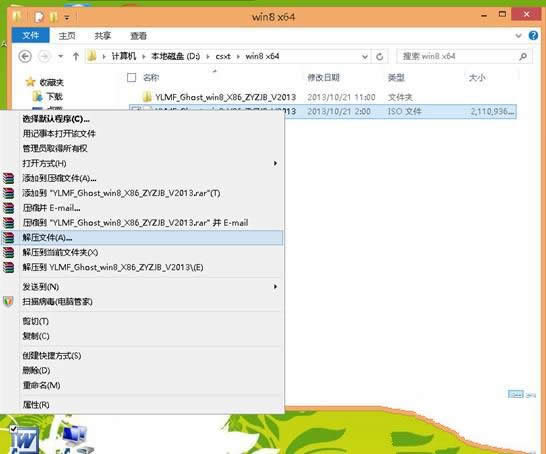The width and height of the screenshot is (546, 454).
Task: Expand the arrow beside 打开方式(H)
Action: click(275, 163)
